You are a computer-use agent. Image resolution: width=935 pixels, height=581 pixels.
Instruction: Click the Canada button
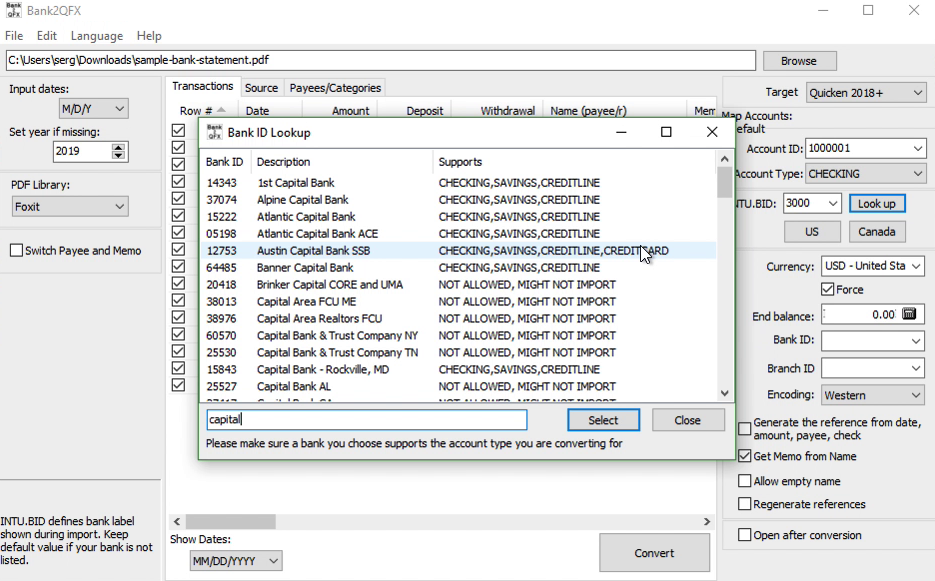point(877,231)
